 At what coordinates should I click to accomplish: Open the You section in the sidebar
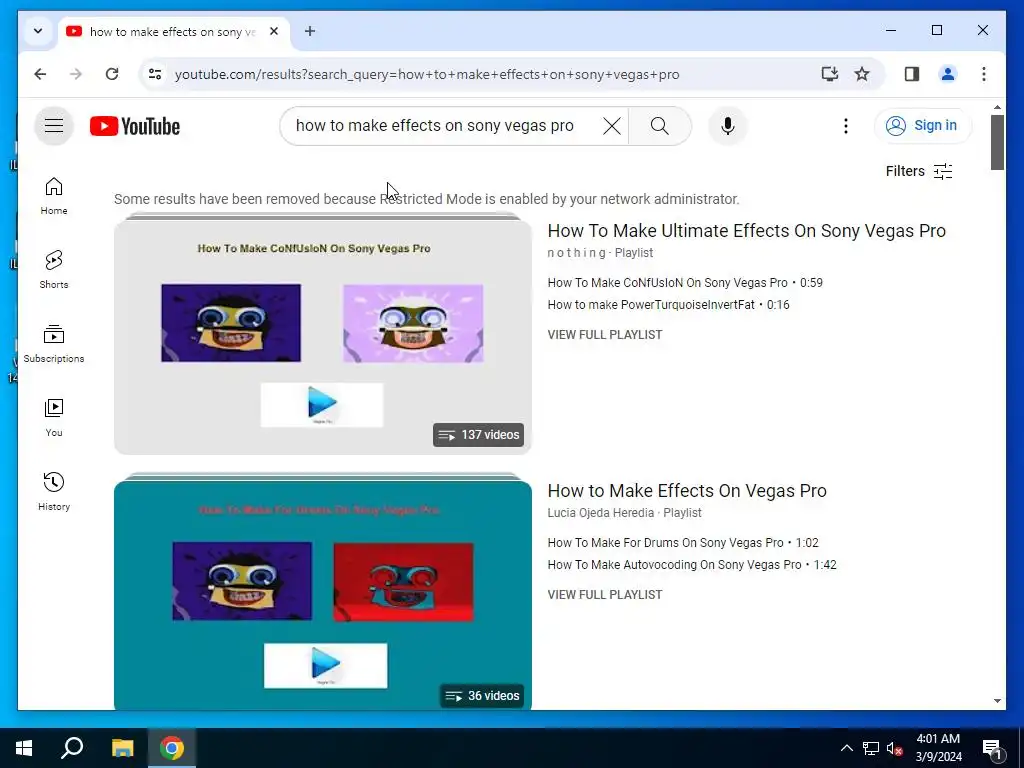(x=54, y=418)
